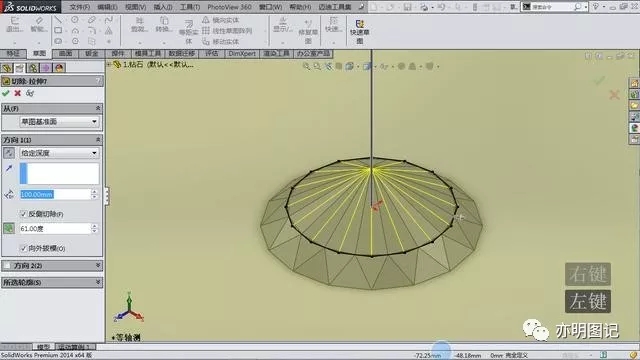Open the 草图基准面 start condition dropdown

[59, 122]
